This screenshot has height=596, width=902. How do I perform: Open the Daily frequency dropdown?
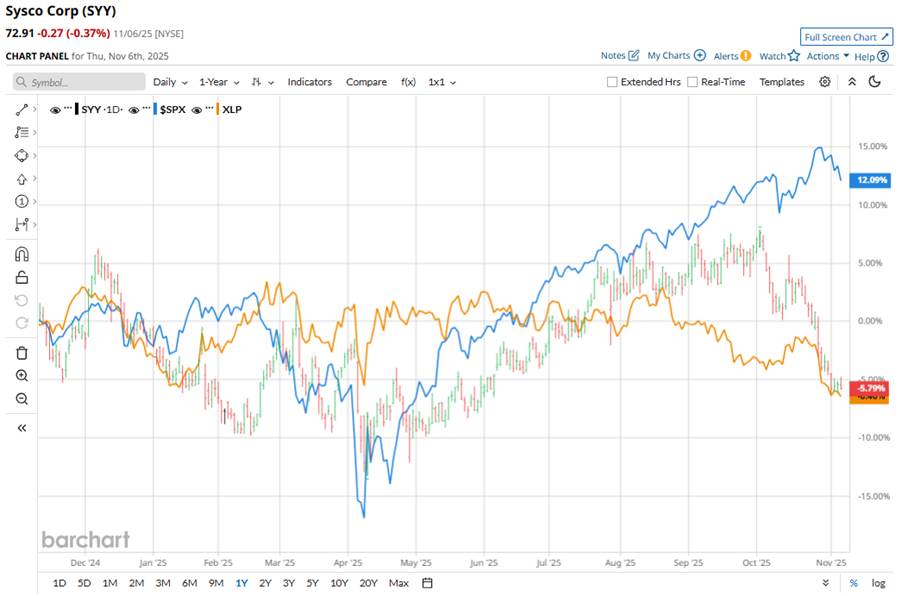click(169, 82)
